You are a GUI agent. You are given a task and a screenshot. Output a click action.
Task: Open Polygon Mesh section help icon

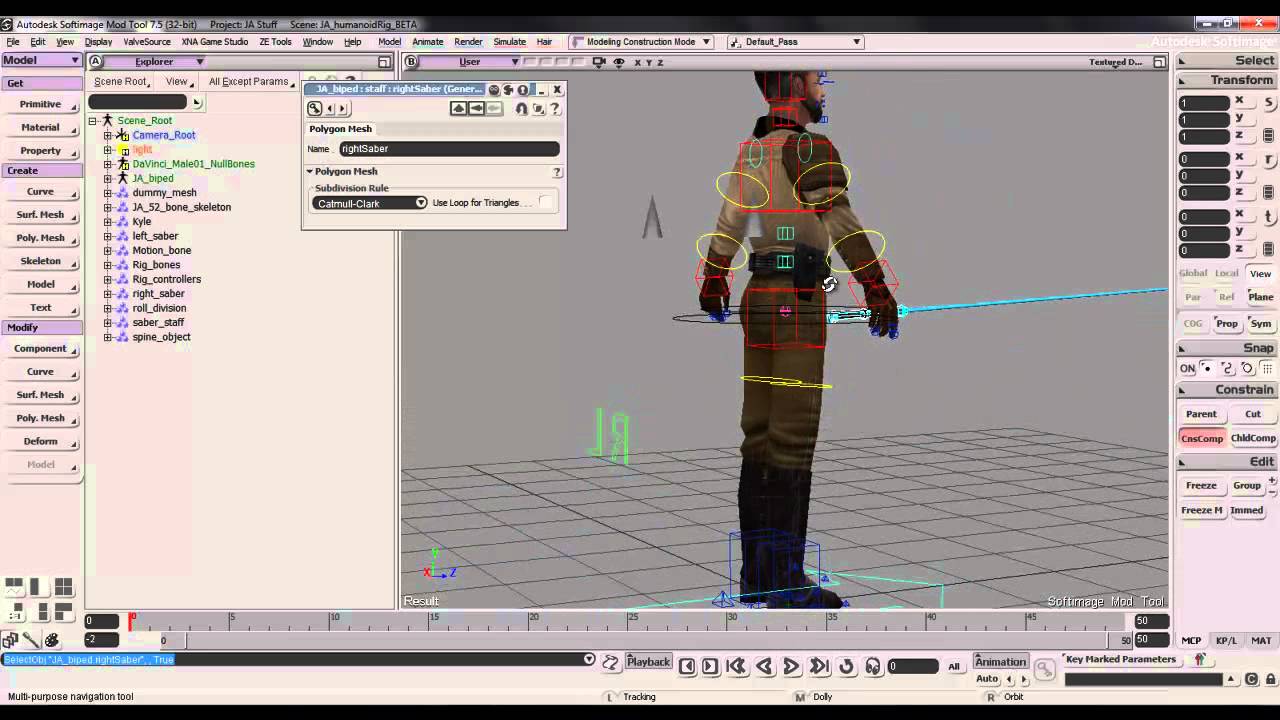(557, 172)
